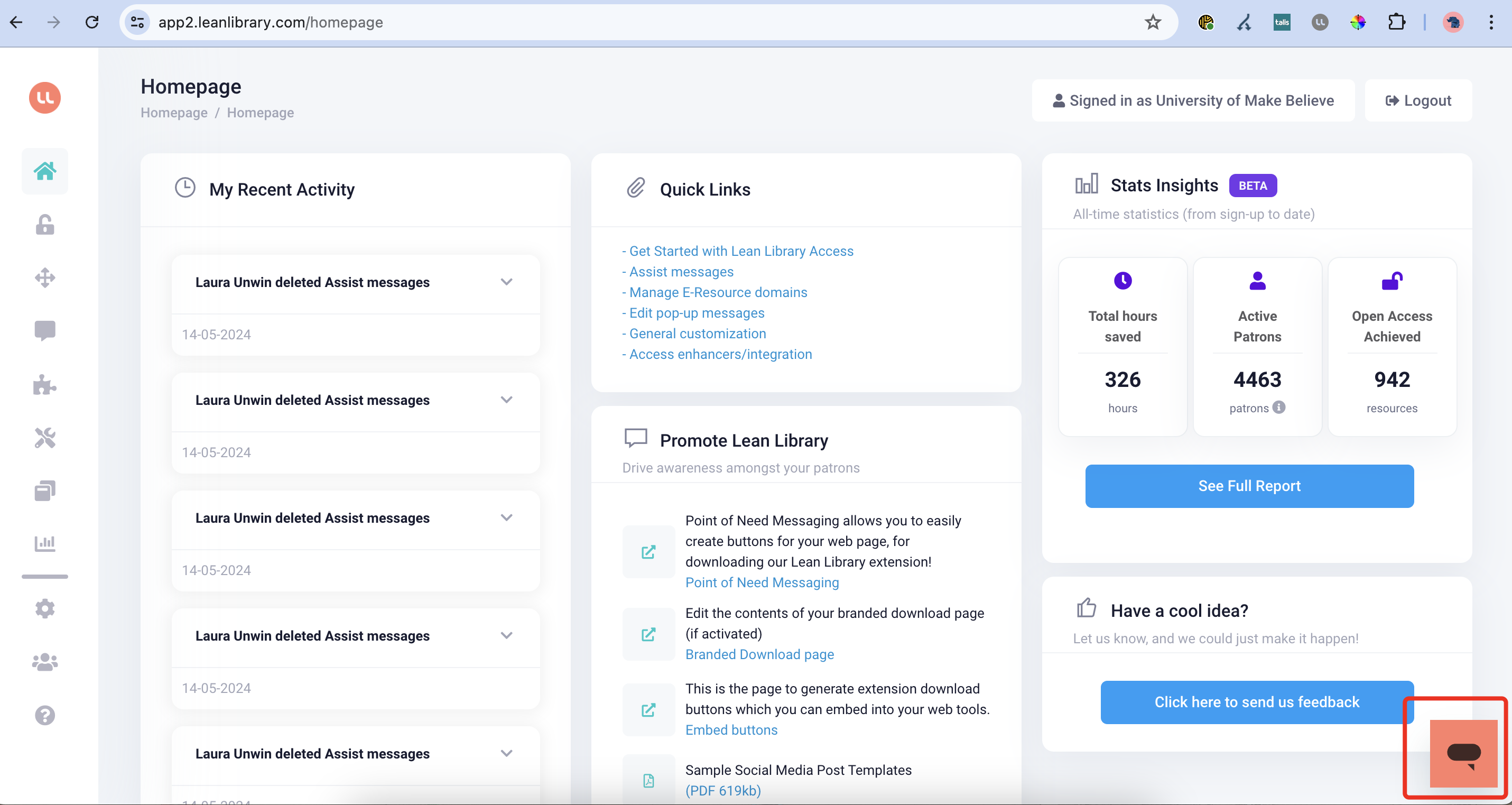This screenshot has height=805, width=1512.
Task: Log out using the Logout button
Action: [1418, 100]
